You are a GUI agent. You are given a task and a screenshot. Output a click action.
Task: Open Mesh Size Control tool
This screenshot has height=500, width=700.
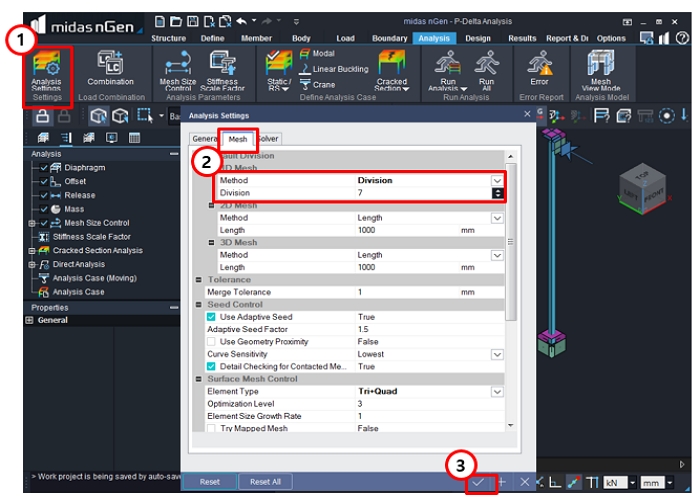178,68
